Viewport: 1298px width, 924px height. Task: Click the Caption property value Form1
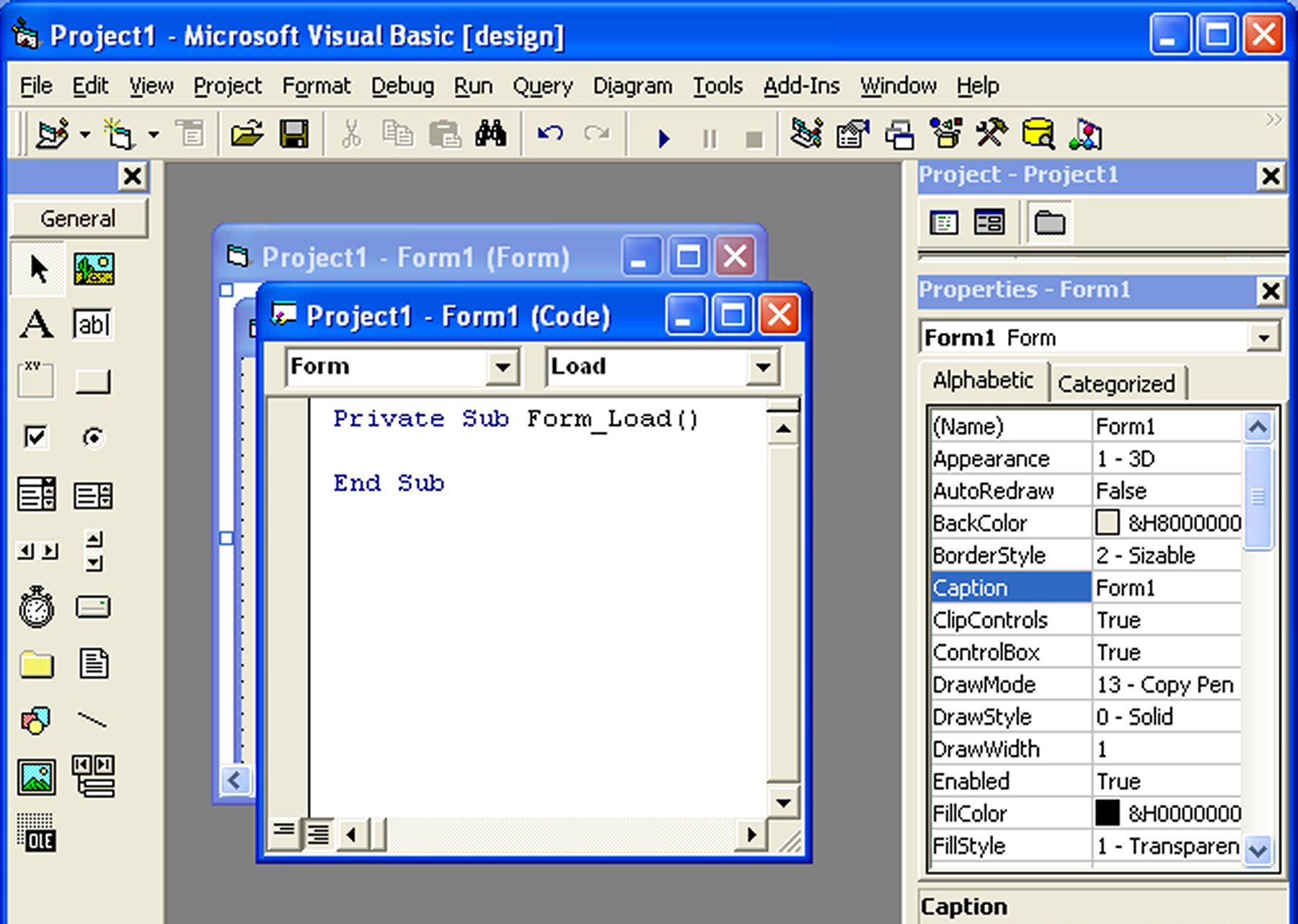click(1167, 588)
